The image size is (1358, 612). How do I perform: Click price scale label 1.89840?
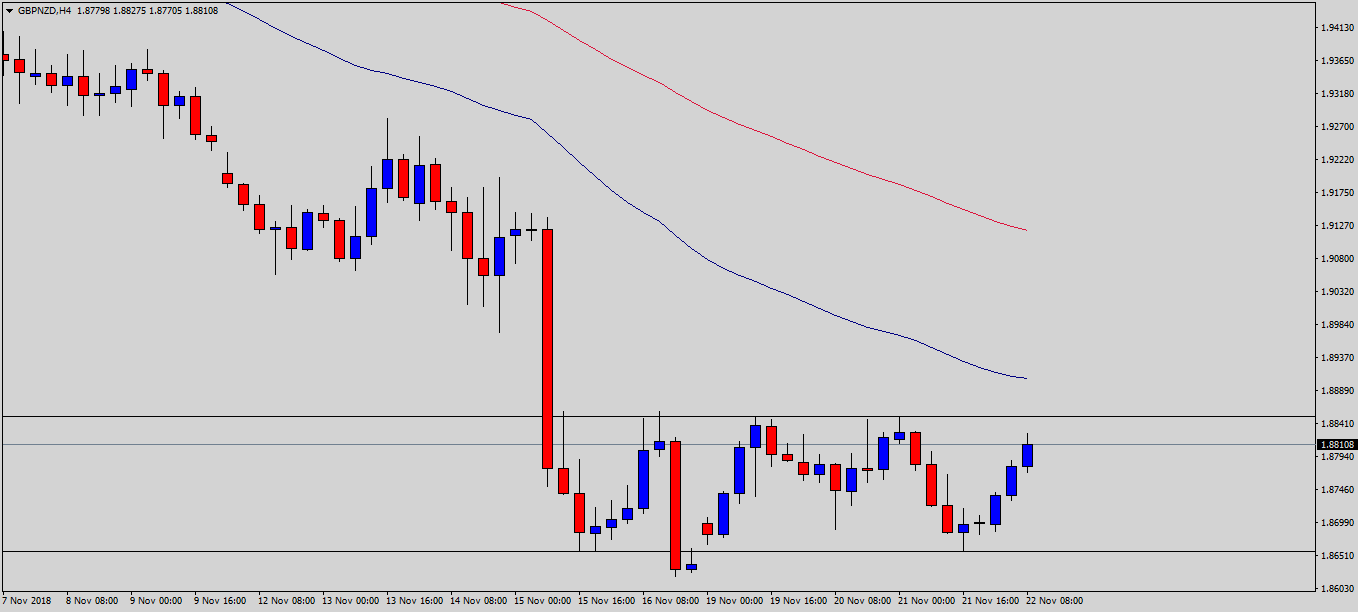[x=1337, y=325]
